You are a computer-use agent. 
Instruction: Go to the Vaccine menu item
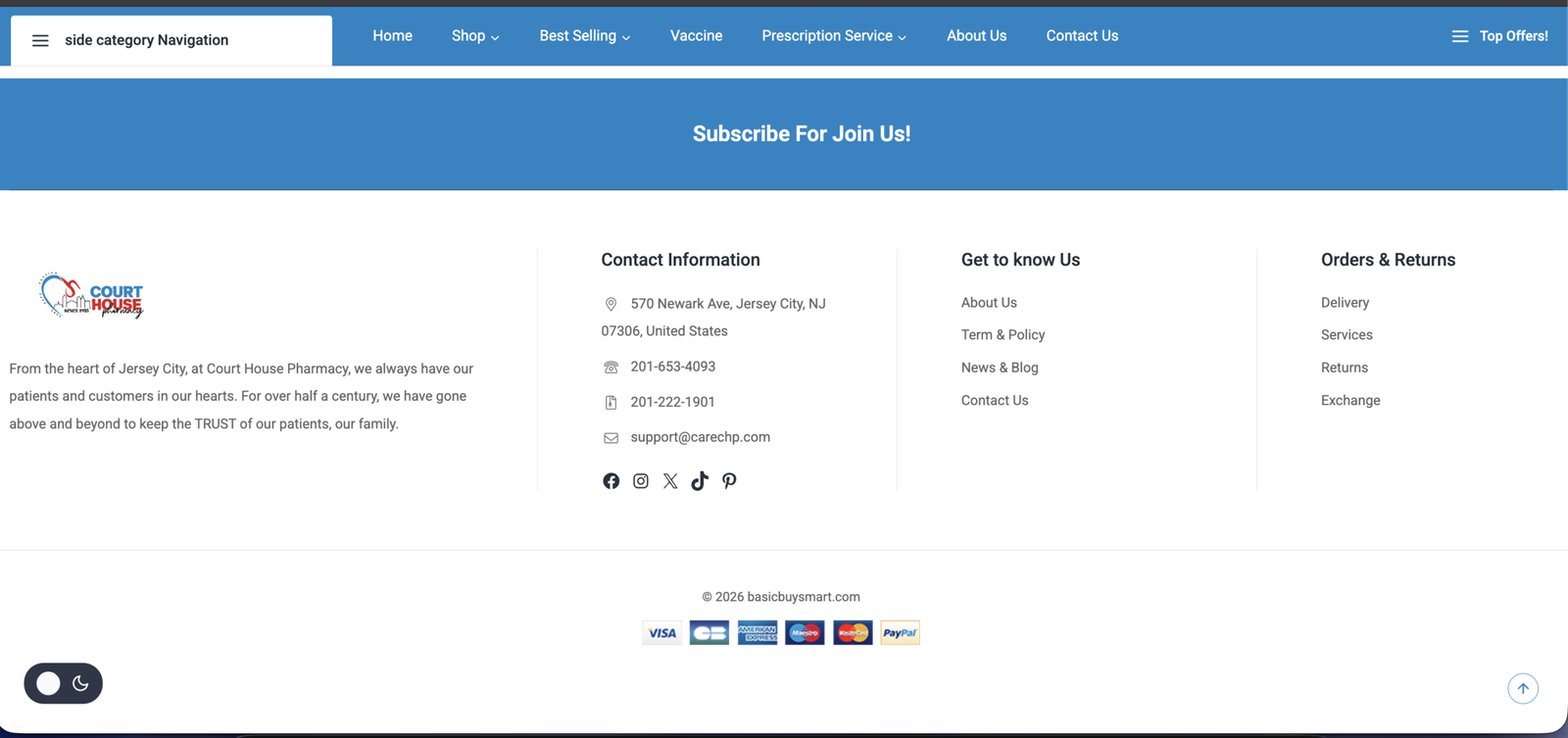point(696,36)
